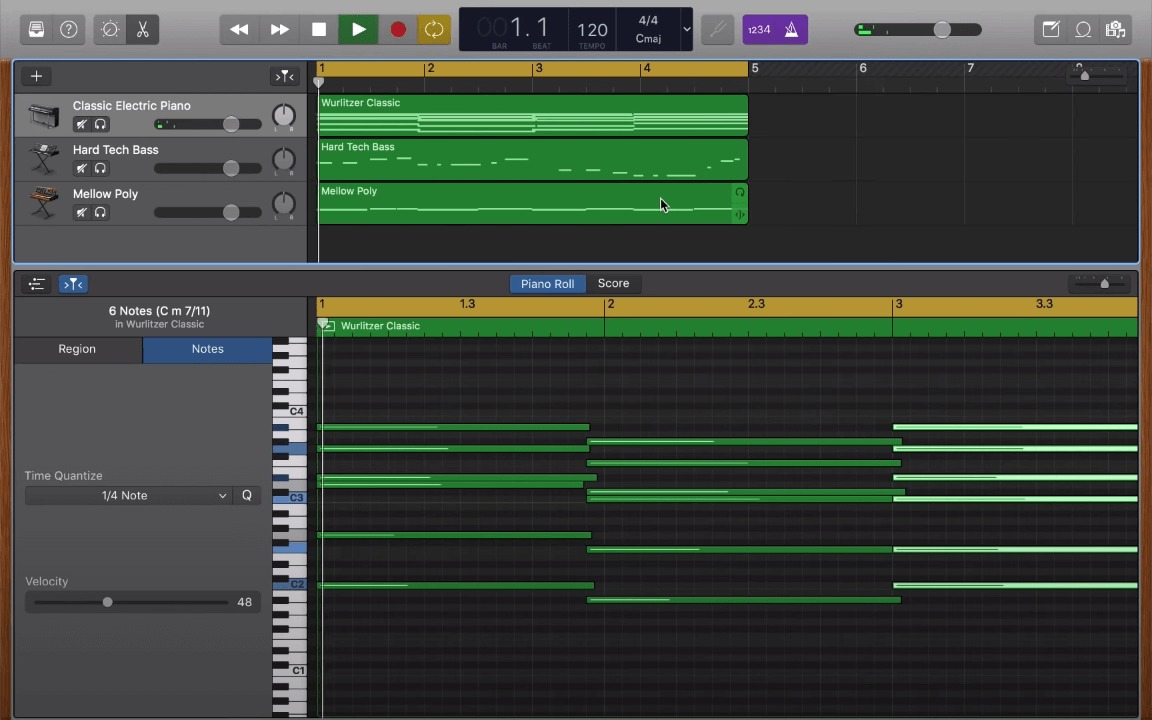Screen dimensions: 1152x720
Task: Enable the metronome
Action: (791, 29)
